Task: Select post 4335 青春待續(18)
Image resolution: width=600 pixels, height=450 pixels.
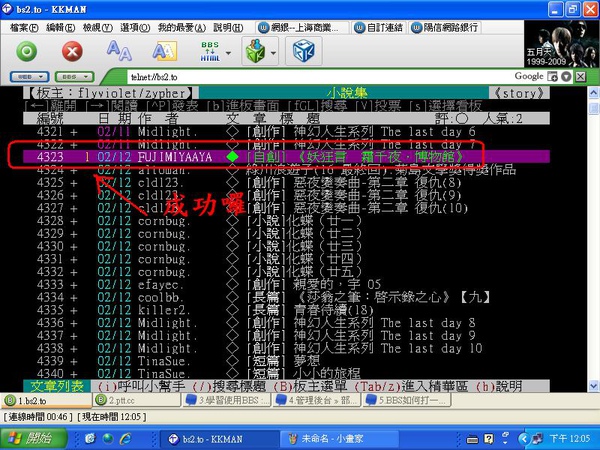Action: [286, 310]
